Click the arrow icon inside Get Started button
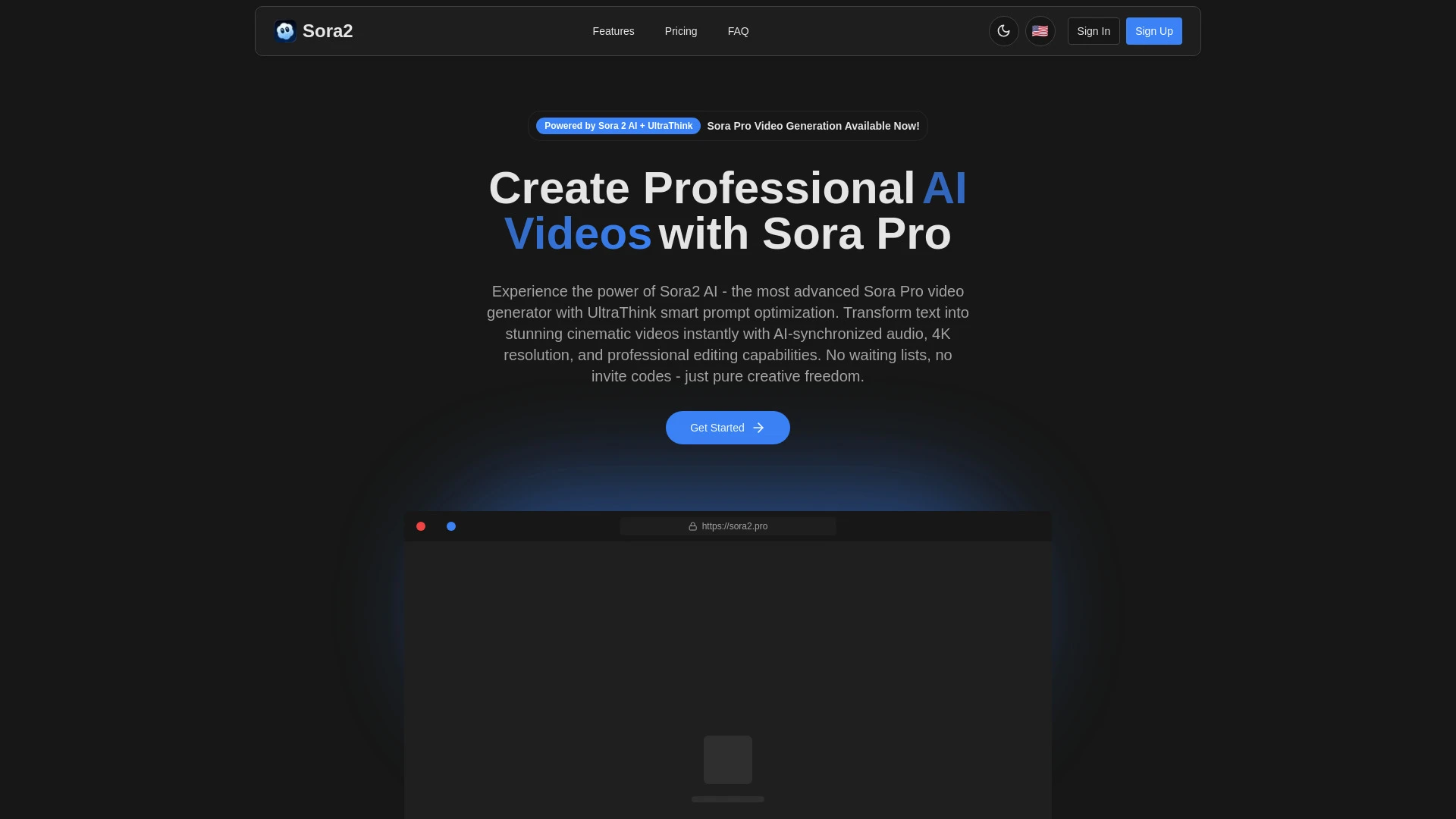 coord(758,428)
